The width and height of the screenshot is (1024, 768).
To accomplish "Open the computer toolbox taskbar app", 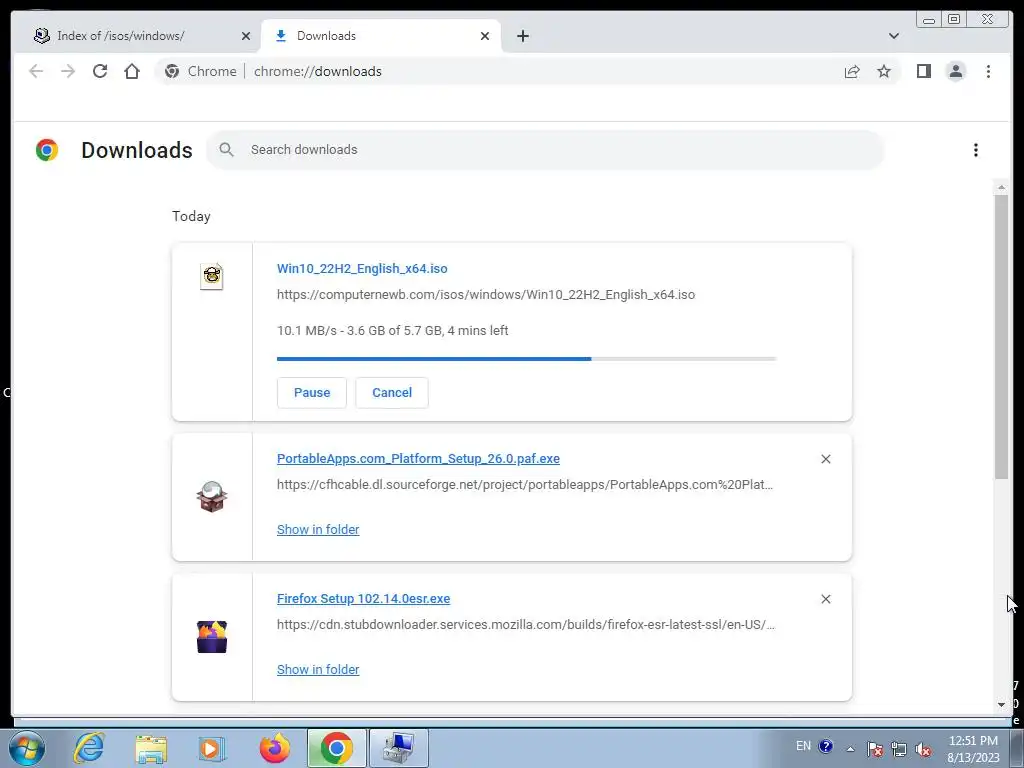I will pos(399,748).
